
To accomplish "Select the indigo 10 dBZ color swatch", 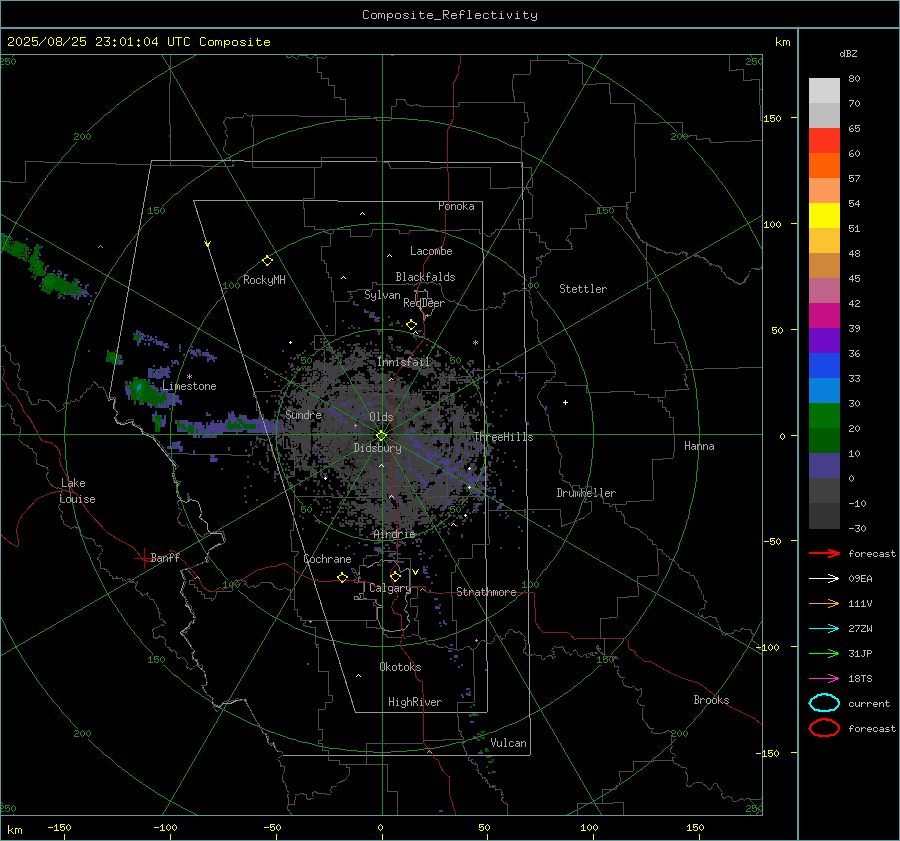I will coord(824,466).
